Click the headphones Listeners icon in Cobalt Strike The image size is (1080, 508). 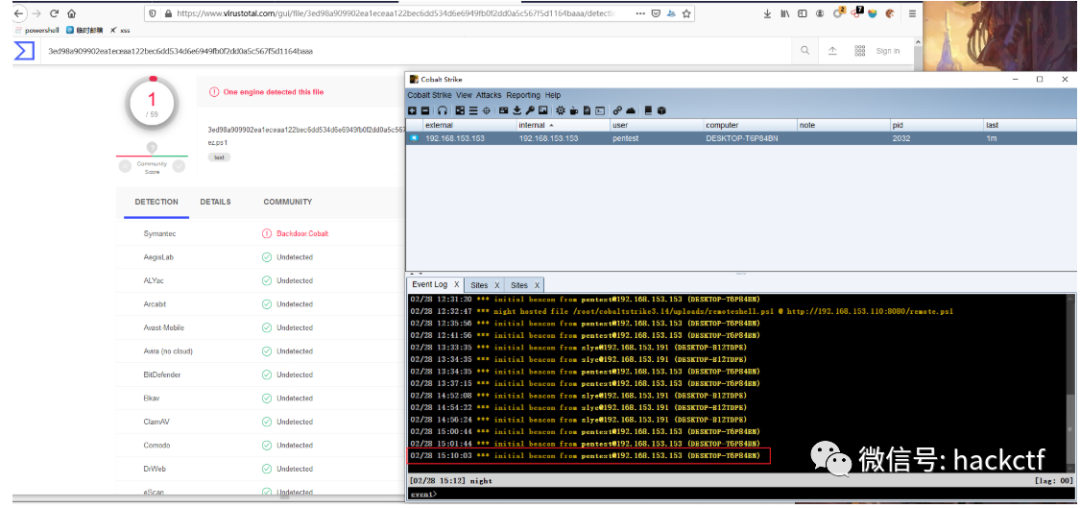point(442,110)
